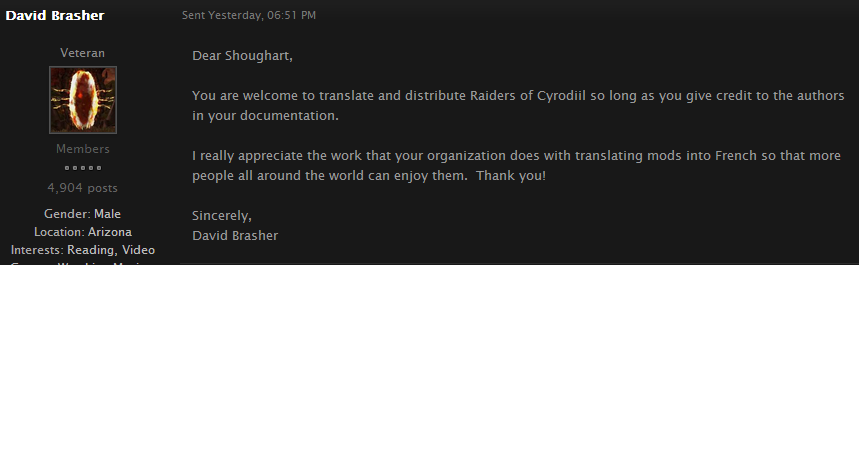Click the "David Brasher" signature under Sincerely
The width and height of the screenshot is (859, 460).
(x=235, y=235)
